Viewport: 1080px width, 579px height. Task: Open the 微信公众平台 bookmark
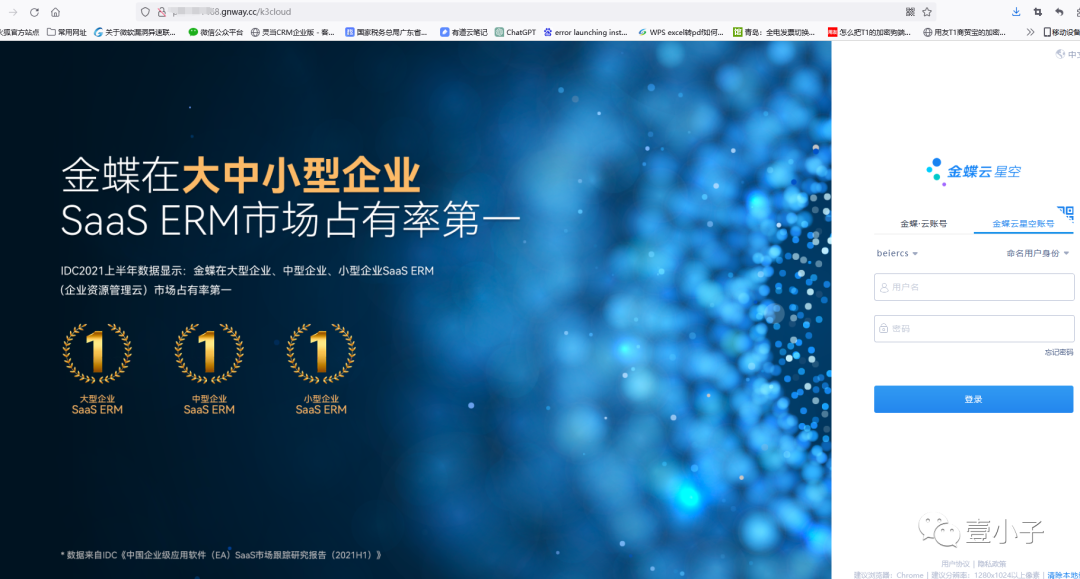pyautogui.click(x=216, y=32)
